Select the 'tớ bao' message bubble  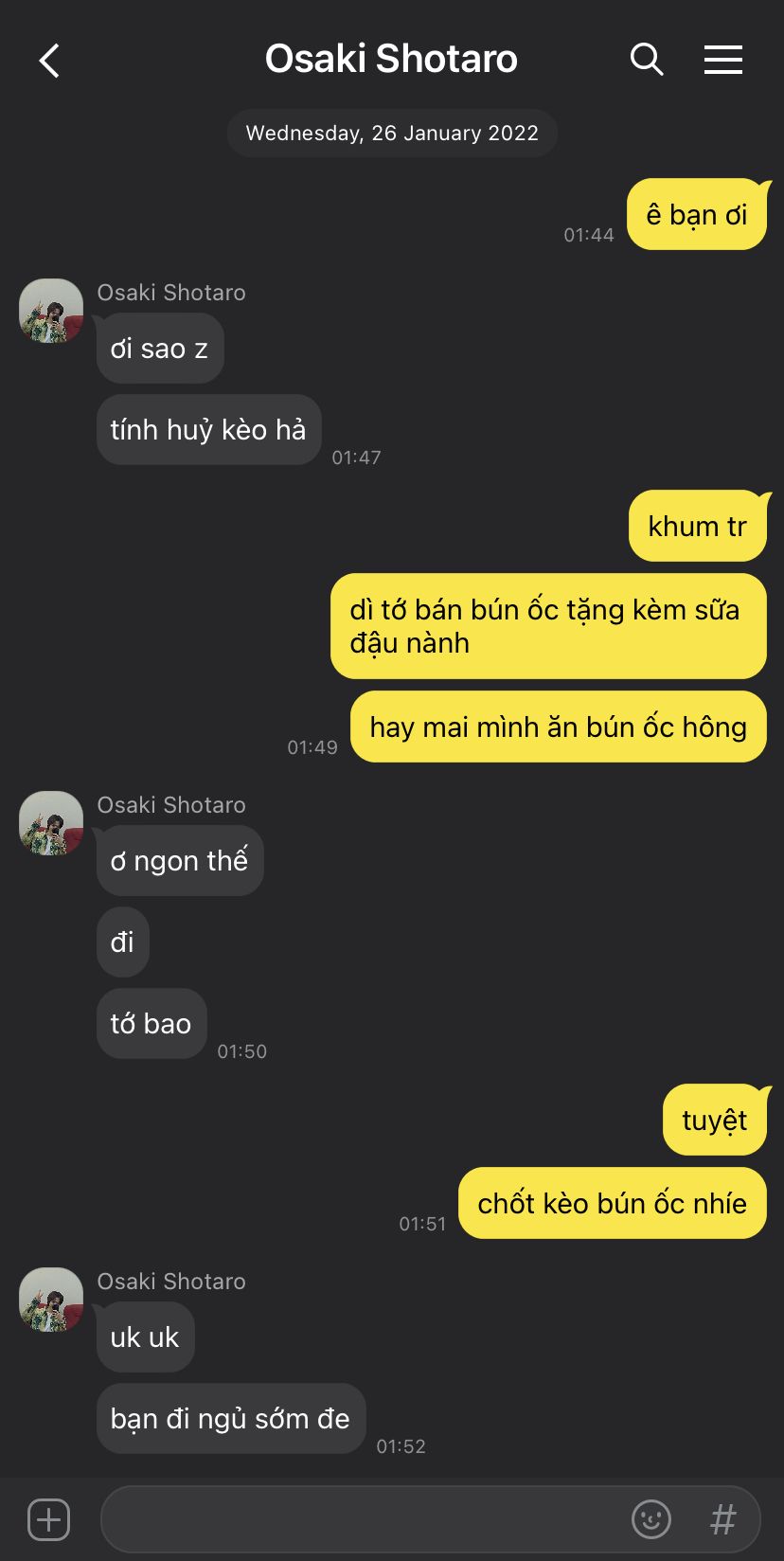pyautogui.click(x=151, y=1024)
